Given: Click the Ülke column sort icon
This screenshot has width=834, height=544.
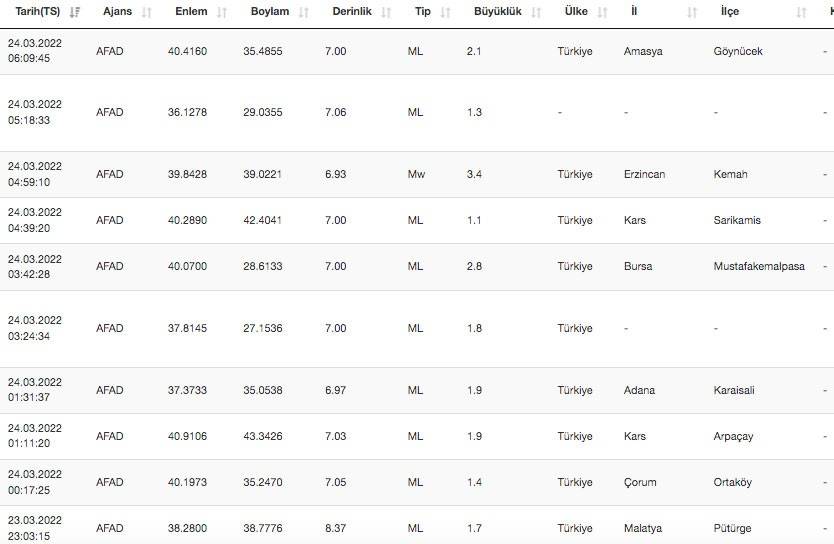Looking at the screenshot, I should pyautogui.click(x=603, y=13).
